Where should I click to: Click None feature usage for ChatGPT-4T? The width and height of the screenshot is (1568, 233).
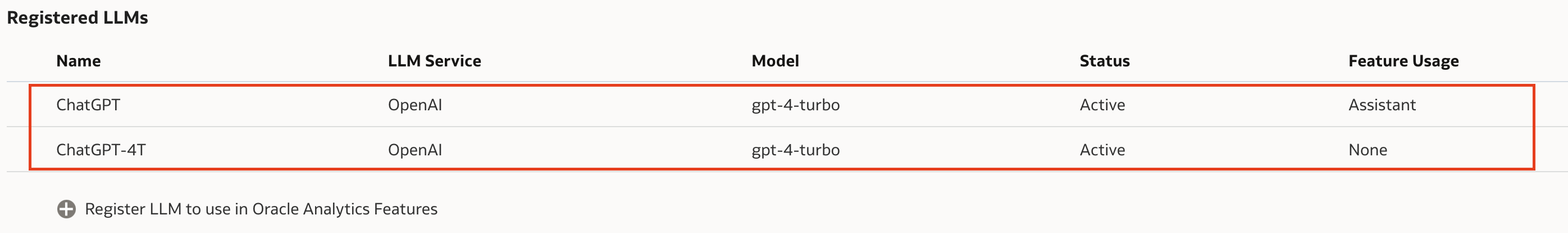[1368, 150]
